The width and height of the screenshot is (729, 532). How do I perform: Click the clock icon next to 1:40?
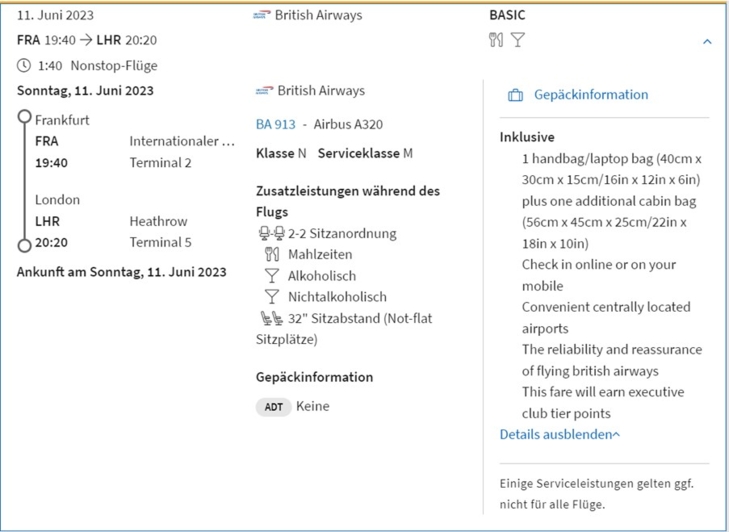click(x=24, y=66)
